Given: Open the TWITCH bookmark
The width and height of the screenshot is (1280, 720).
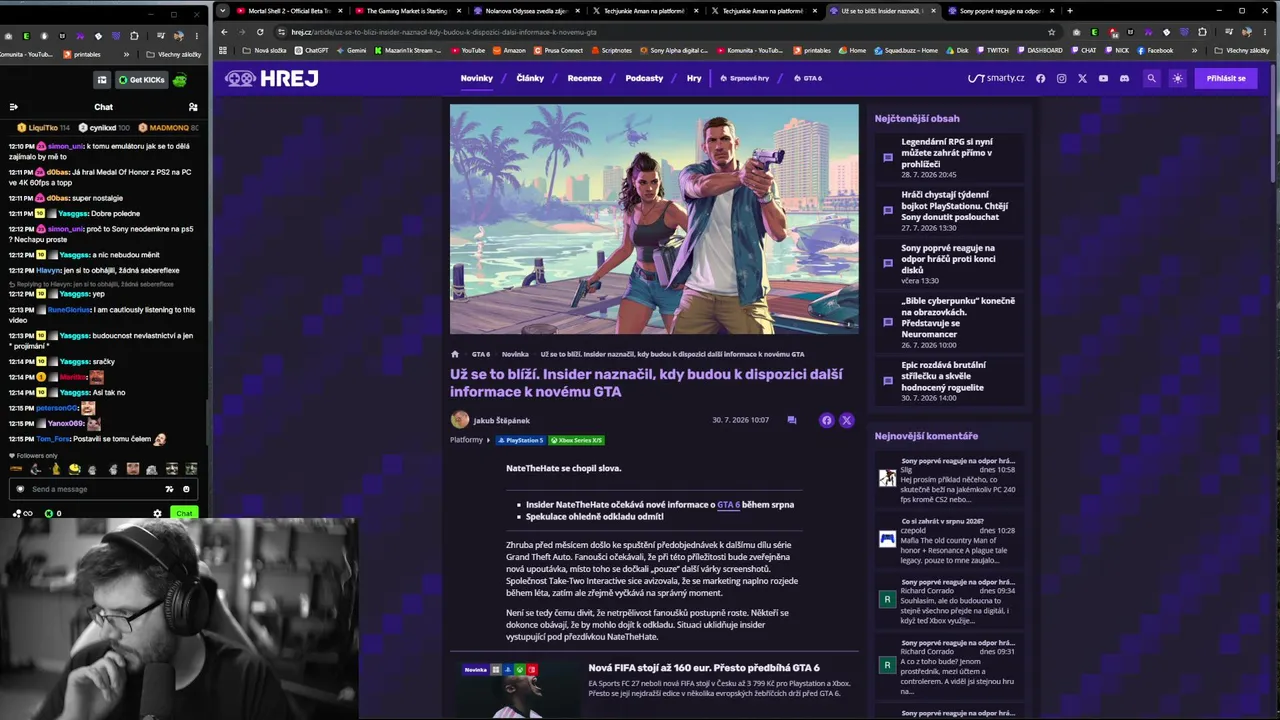Looking at the screenshot, I should pyautogui.click(x=993, y=50).
